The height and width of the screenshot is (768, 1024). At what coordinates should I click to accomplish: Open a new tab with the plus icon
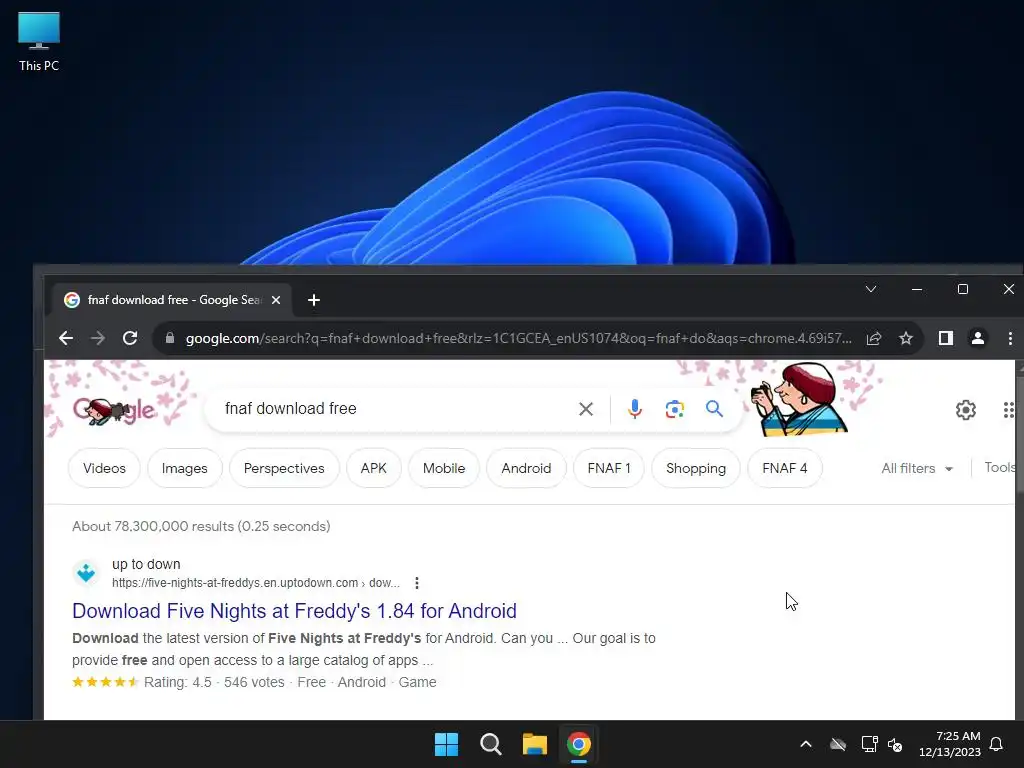point(313,300)
